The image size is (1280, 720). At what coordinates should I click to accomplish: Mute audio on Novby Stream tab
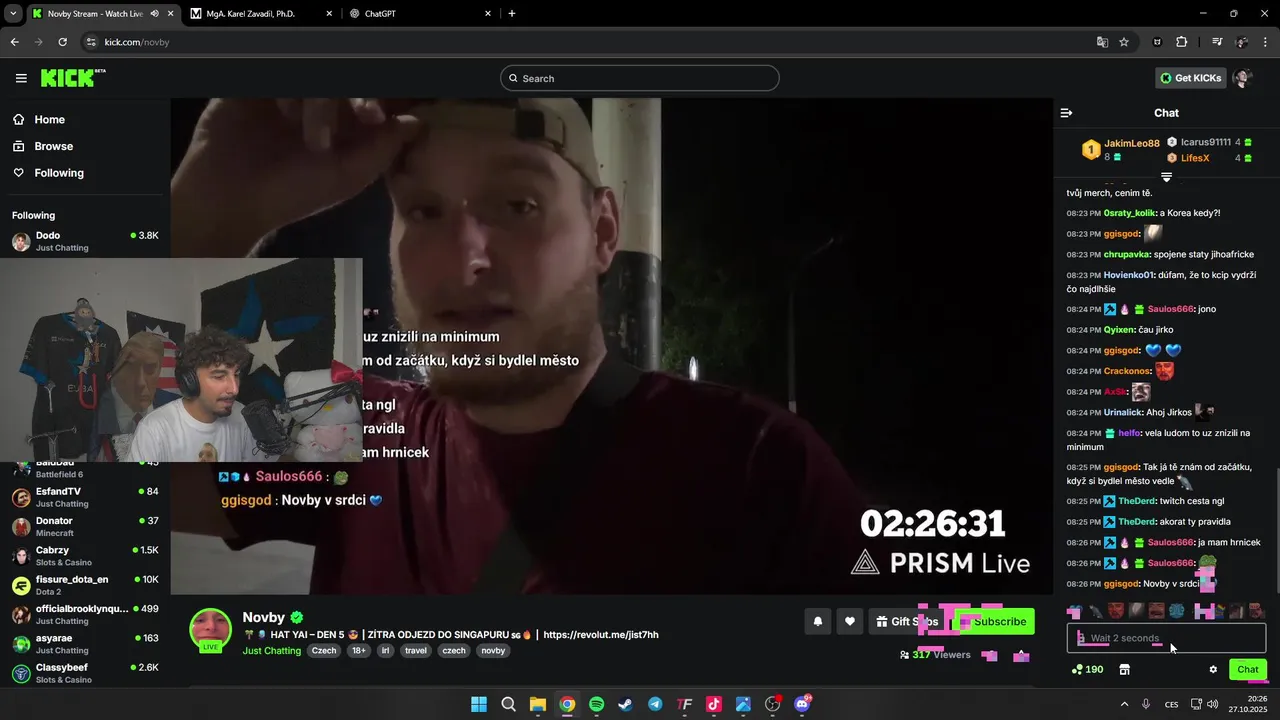(154, 14)
